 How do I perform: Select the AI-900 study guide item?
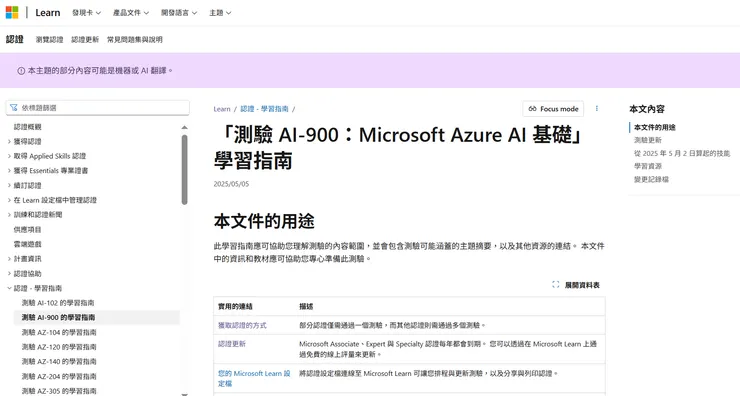click(58, 317)
